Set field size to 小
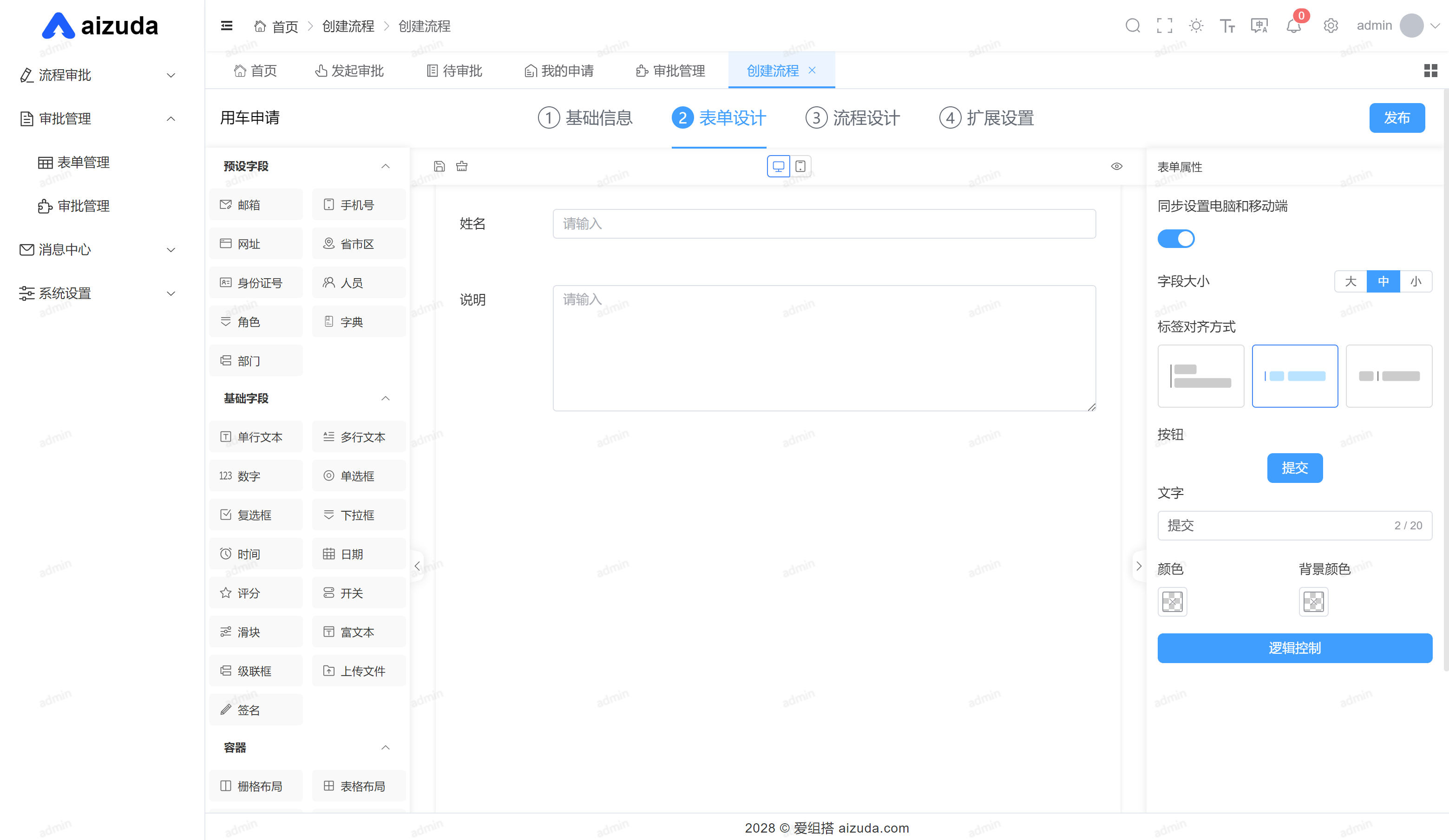The image size is (1449, 840). 1416,281
